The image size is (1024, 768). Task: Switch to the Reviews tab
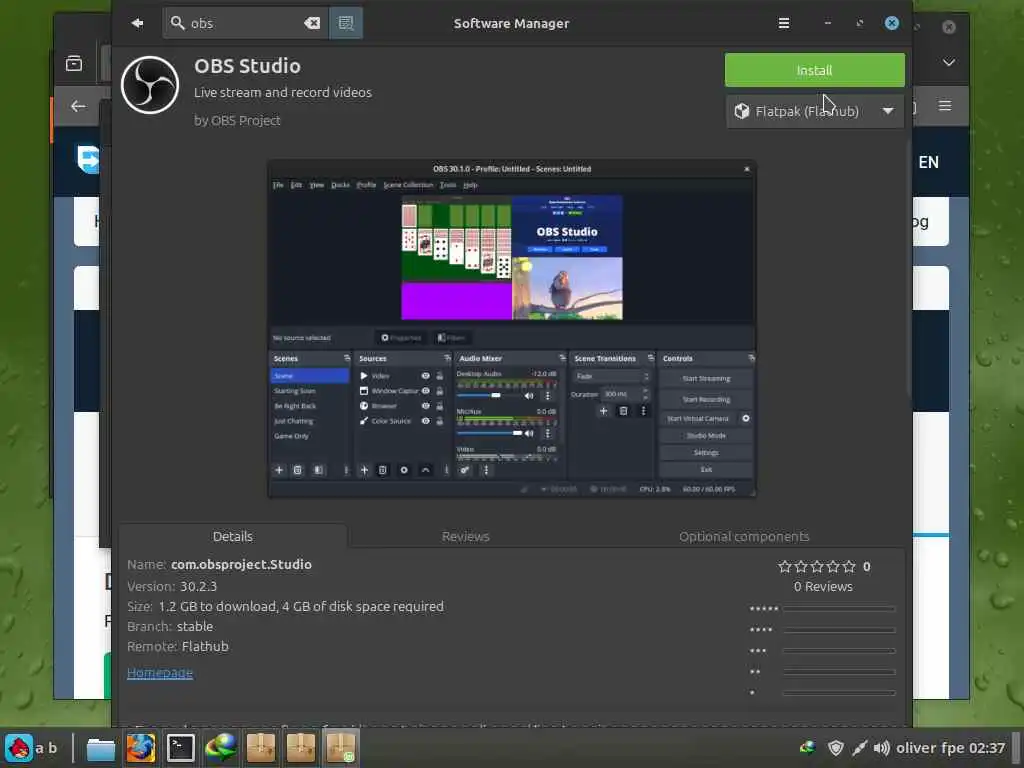465,536
